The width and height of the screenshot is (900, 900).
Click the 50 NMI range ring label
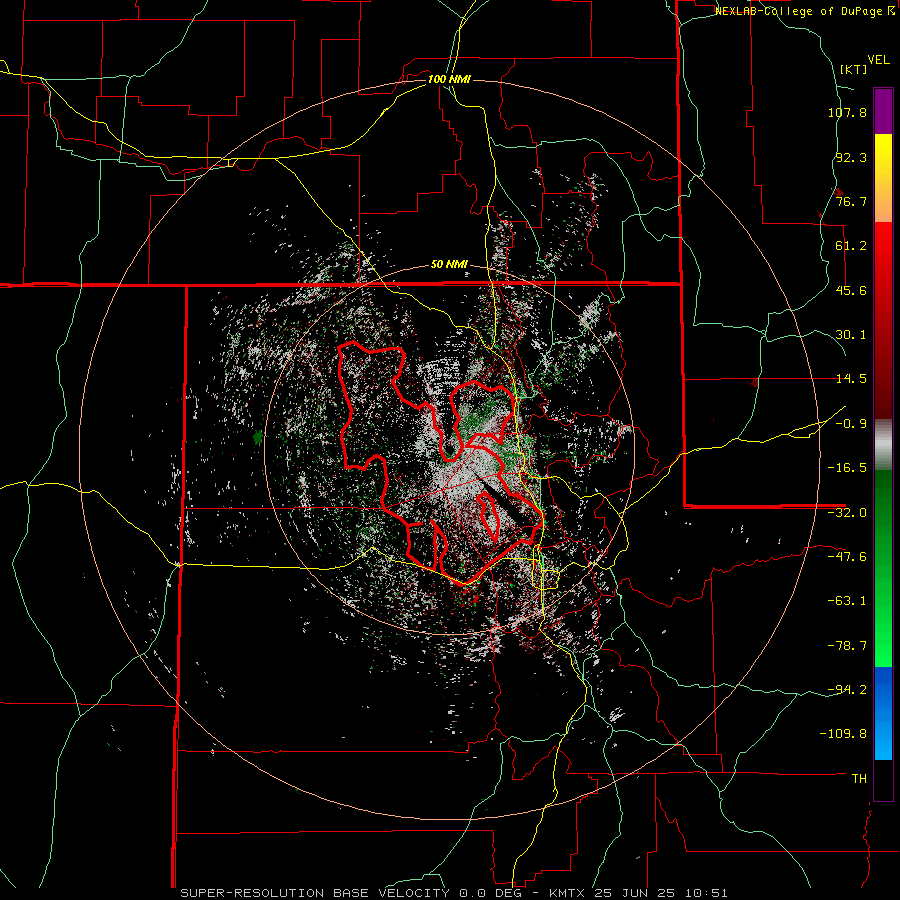pyautogui.click(x=449, y=265)
